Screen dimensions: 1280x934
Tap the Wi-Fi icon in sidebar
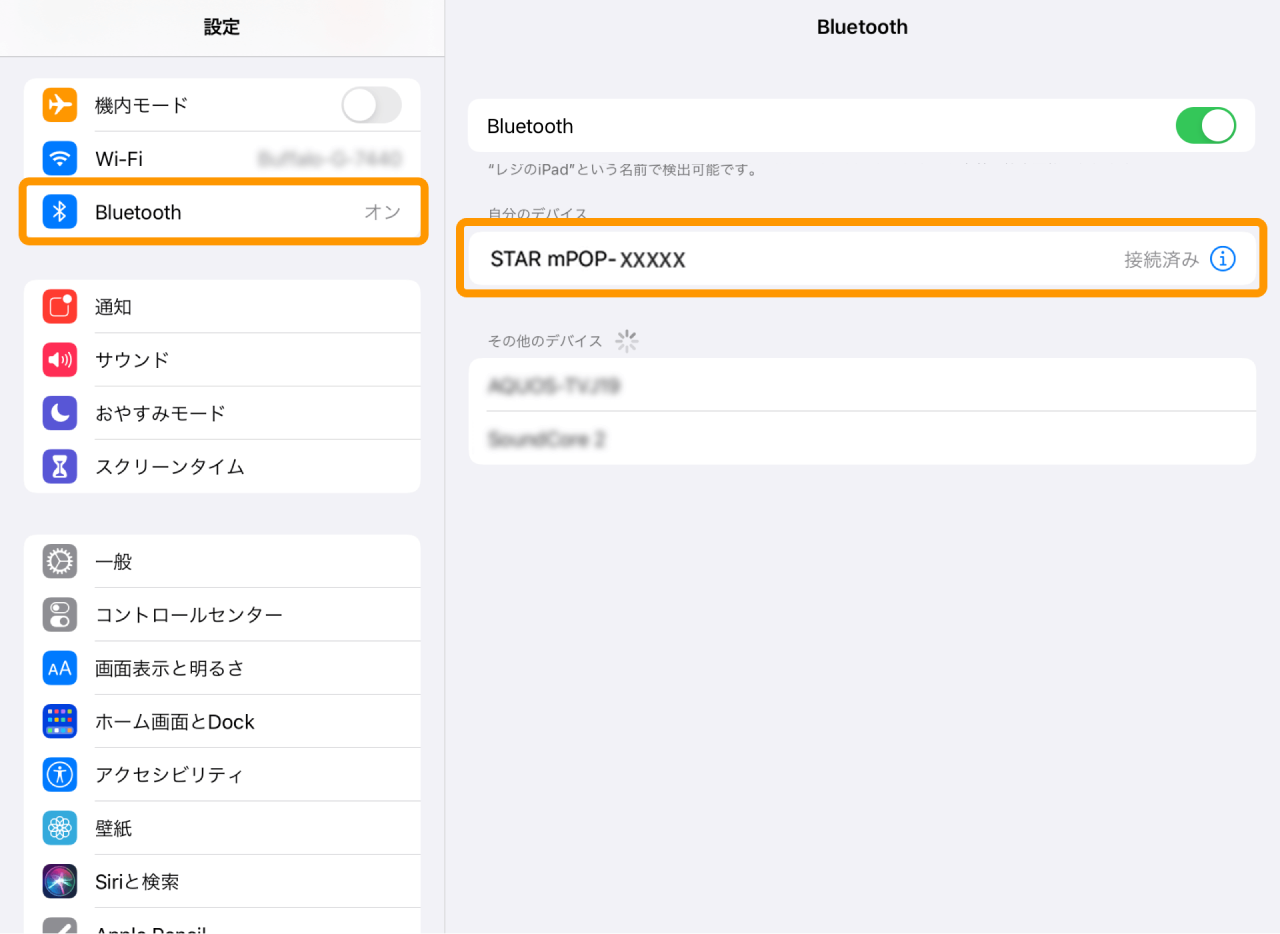[x=60, y=158]
